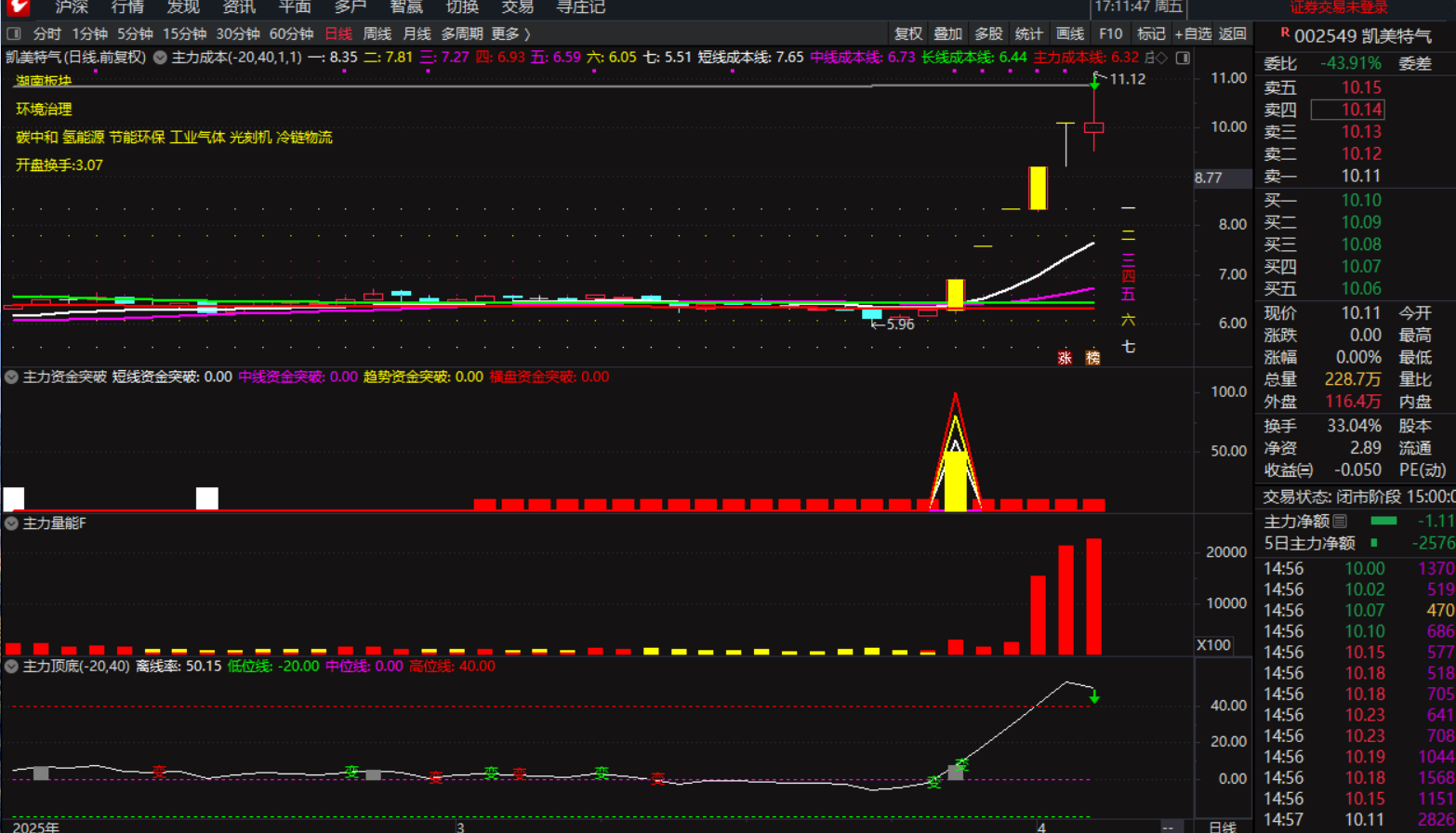Screen dimensions: 1456x833
Task: Expand the 主力量能F indicator menu arrow
Action: pos(11,524)
